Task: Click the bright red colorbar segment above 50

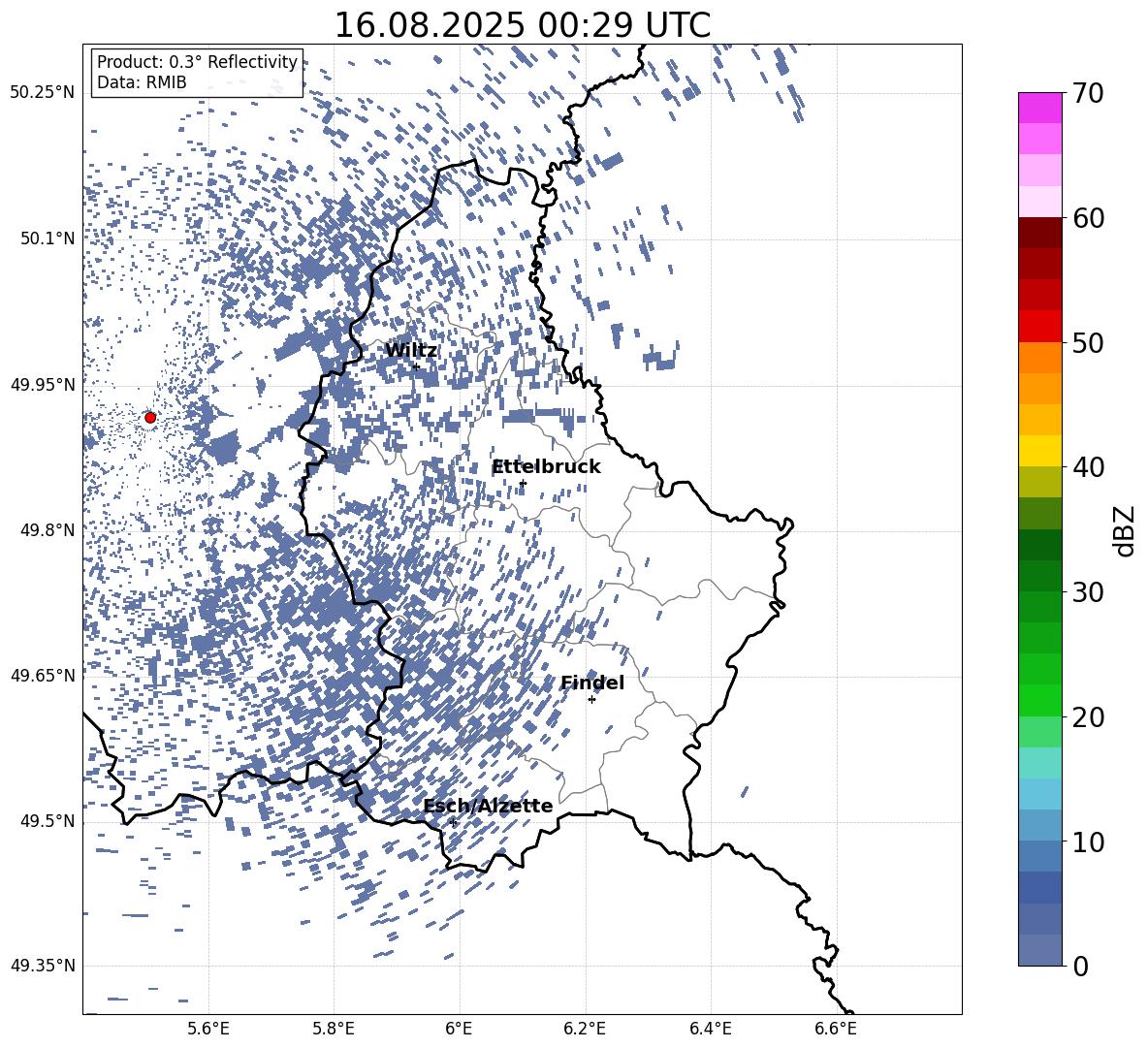Action: pyautogui.click(x=1039, y=327)
